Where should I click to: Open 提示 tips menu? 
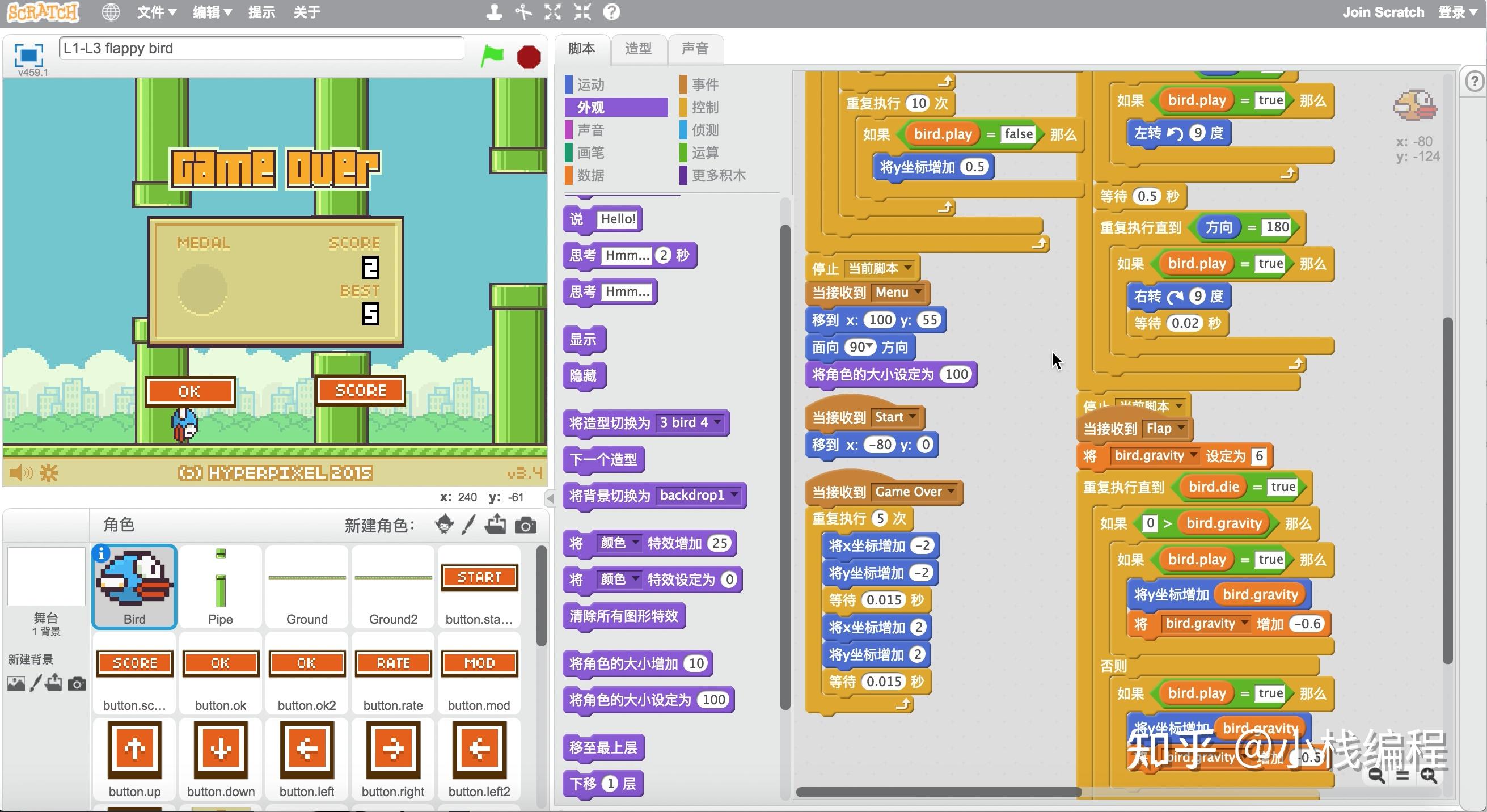pos(261,12)
